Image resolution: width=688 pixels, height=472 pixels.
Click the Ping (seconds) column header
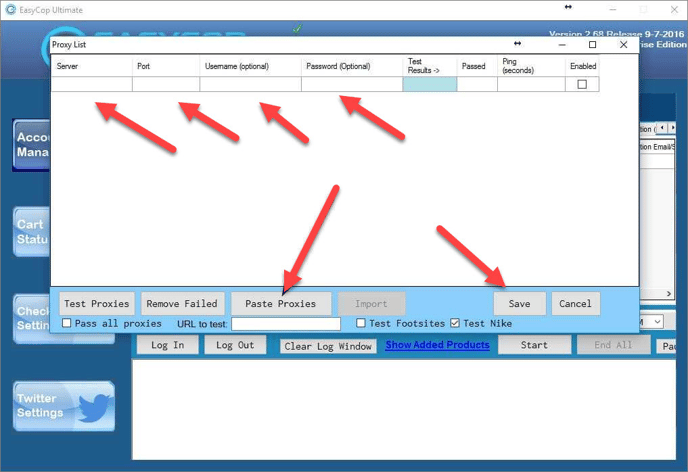(x=531, y=66)
